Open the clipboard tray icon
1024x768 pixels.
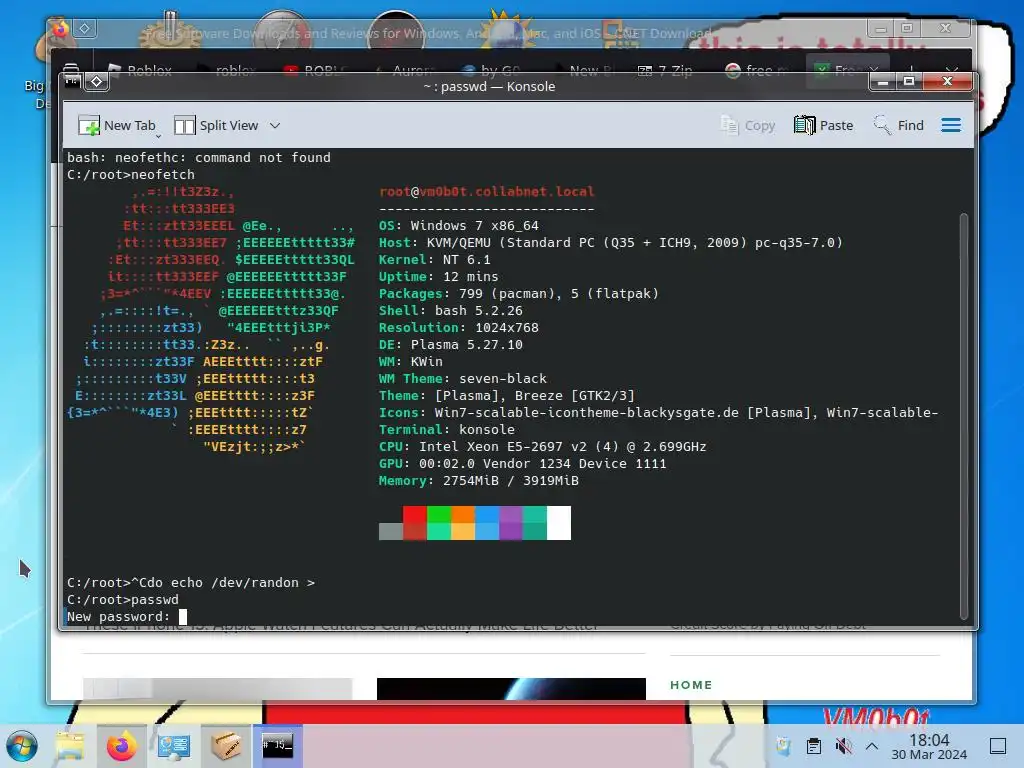(x=813, y=746)
